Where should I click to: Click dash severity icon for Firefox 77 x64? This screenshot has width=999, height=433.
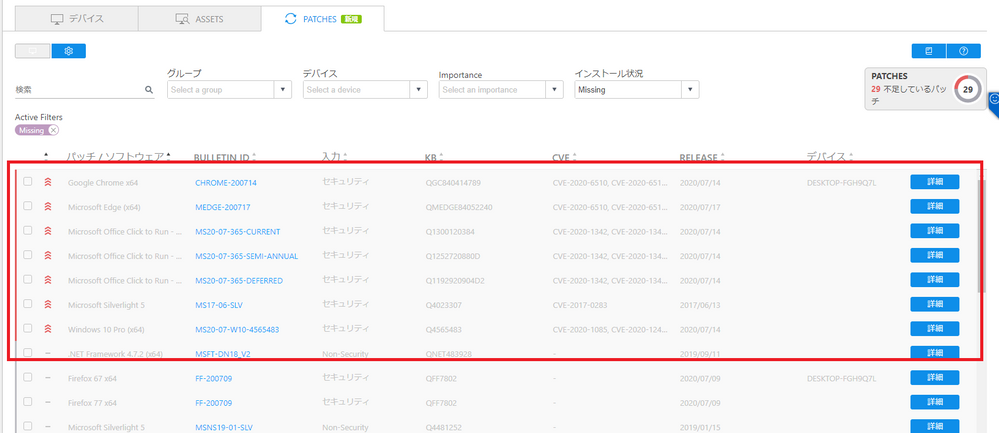click(x=48, y=402)
